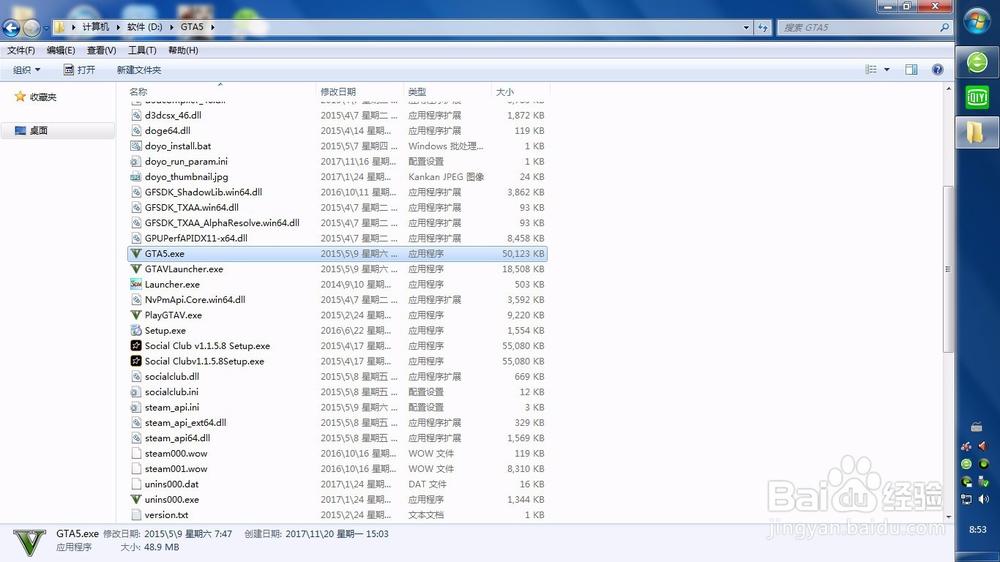Image resolution: width=1000 pixels, height=562 pixels.
Task: Select Social Clubv1.1.5.8Setup.exe icon
Action: 136,361
